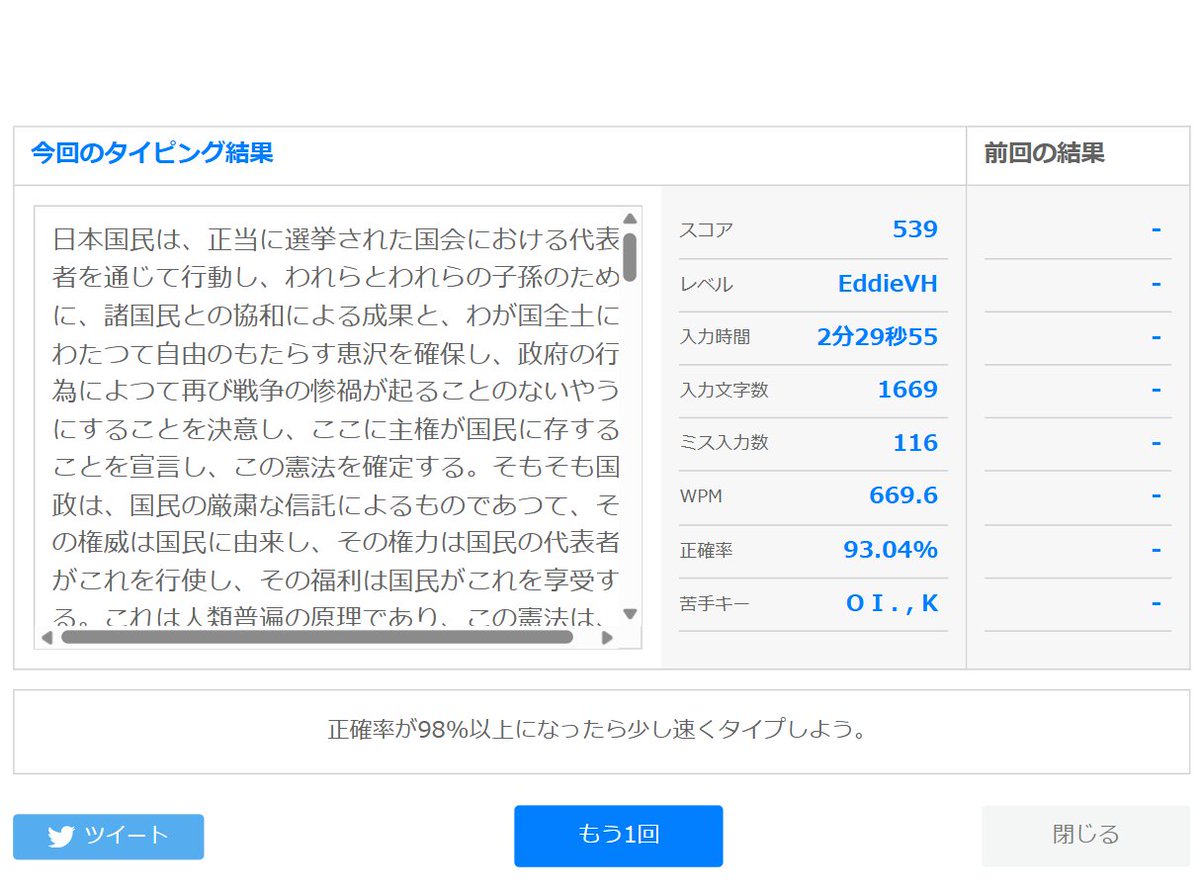Click the もう1回 retry button
Screen dimensions: 1200x893
click(x=617, y=836)
